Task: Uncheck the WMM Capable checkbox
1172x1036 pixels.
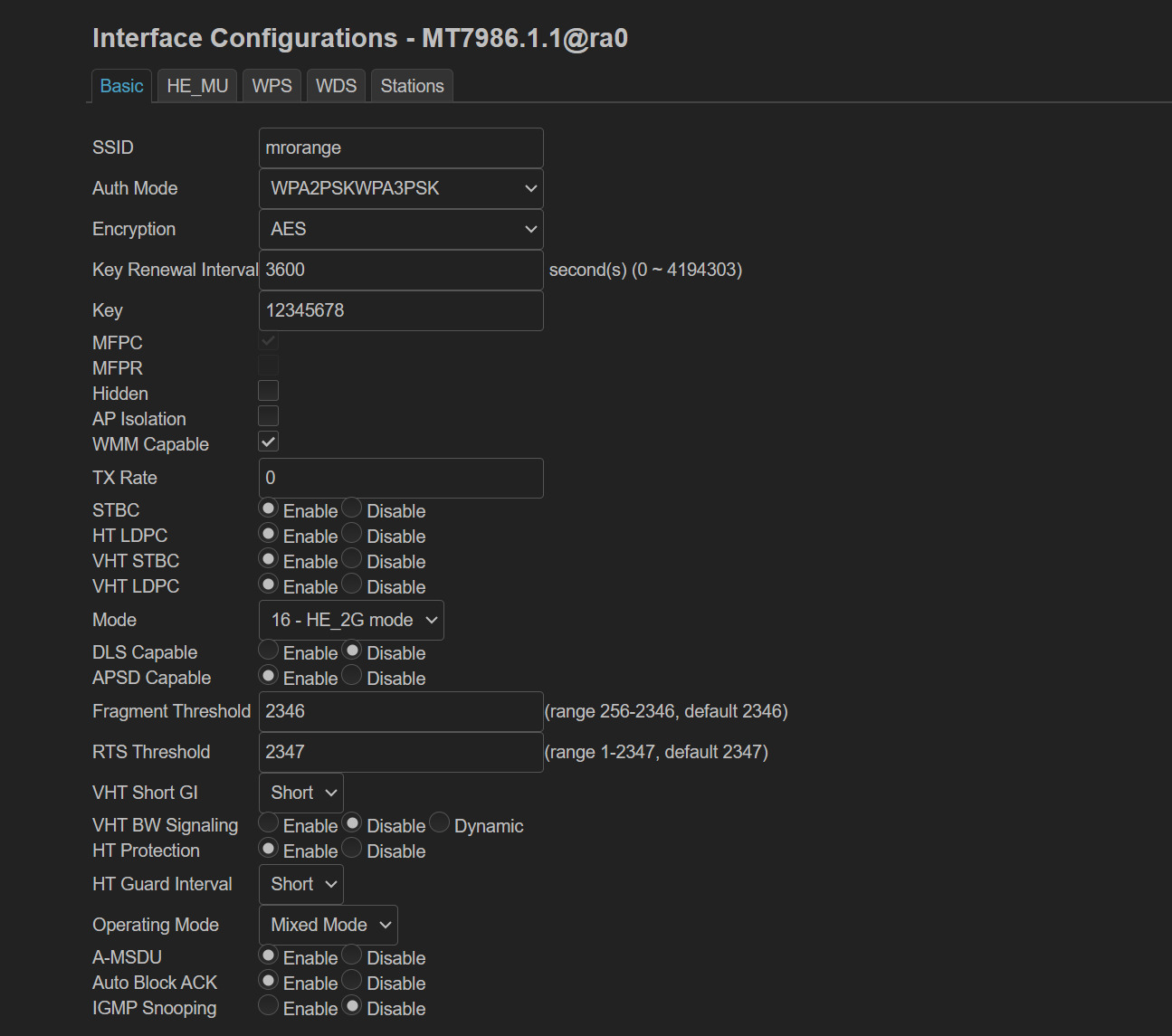Action: [268, 442]
